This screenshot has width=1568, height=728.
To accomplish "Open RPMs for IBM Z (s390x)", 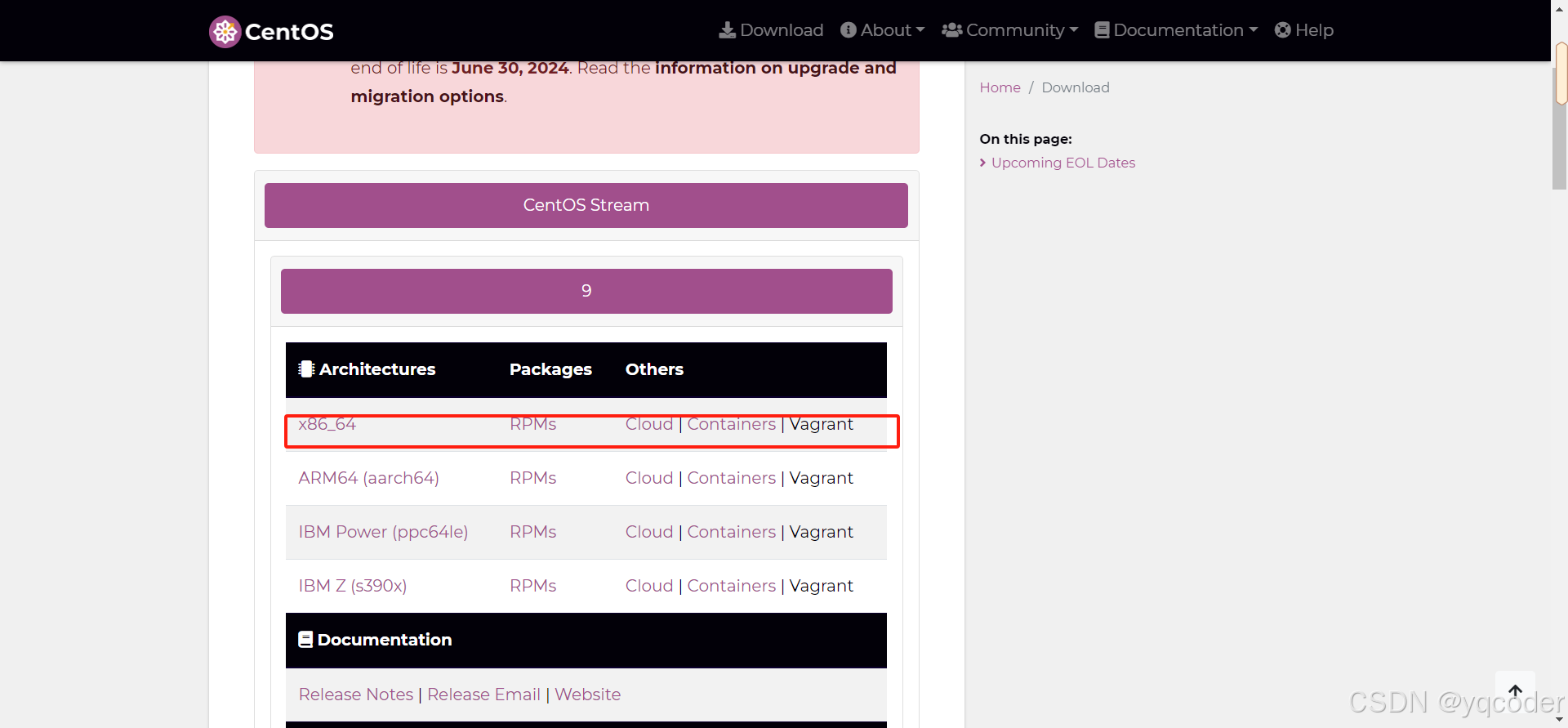I will click(x=533, y=586).
